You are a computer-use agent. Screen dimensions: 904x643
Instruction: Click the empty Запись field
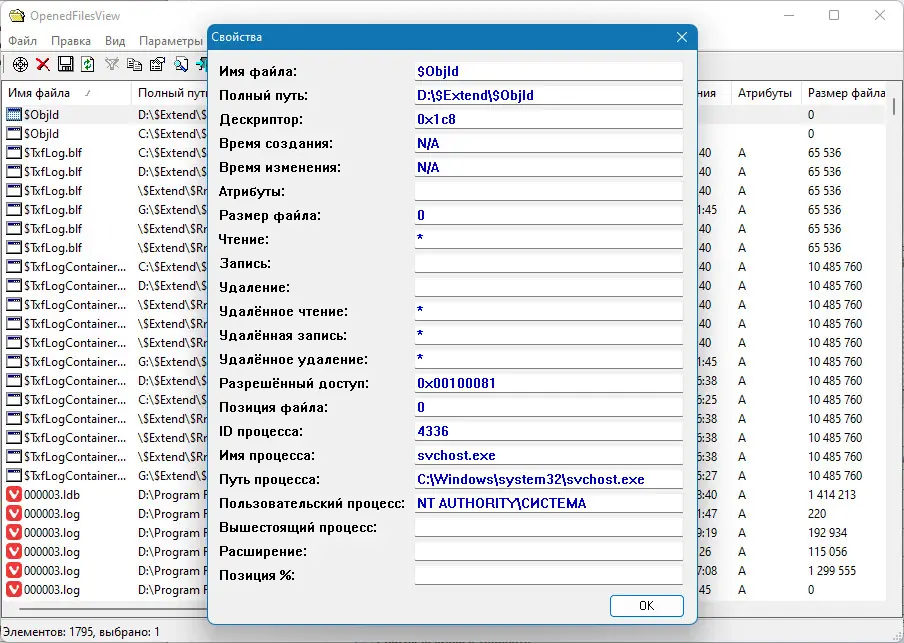tap(548, 264)
